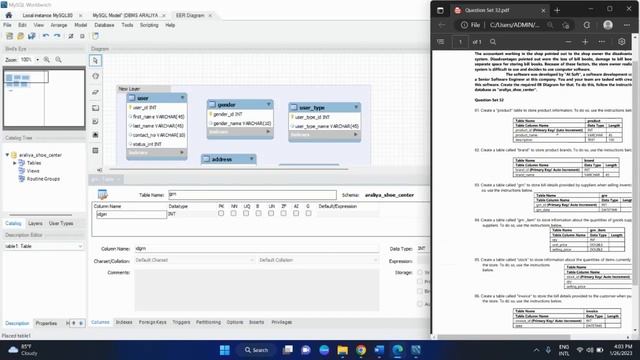Click the Open Model folder icon
This screenshot has width=640, height=360.
[20, 36]
